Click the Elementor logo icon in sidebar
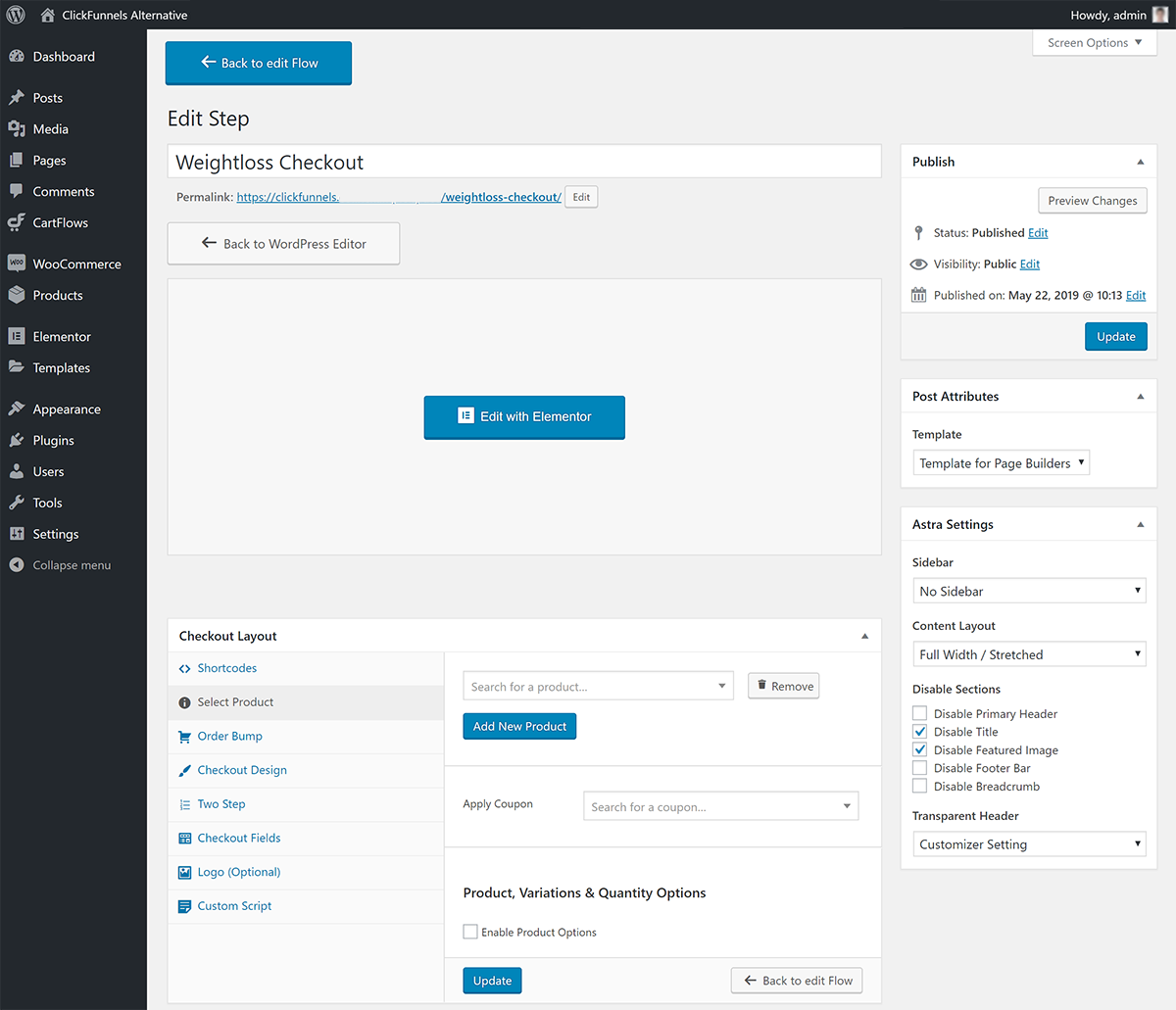Viewport: 1176px width, 1010px height. pyautogui.click(x=17, y=337)
